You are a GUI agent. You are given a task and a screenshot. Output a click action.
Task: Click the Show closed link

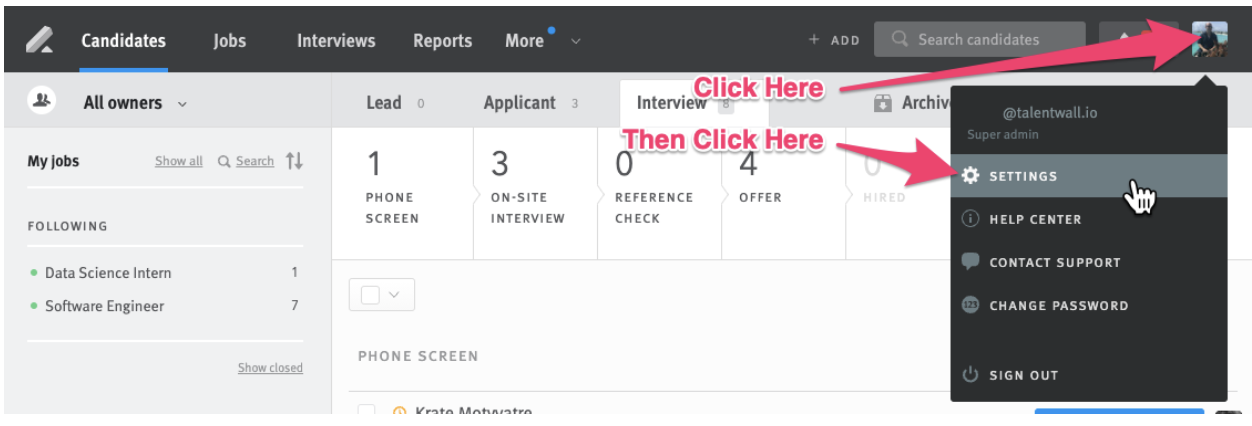click(x=270, y=368)
